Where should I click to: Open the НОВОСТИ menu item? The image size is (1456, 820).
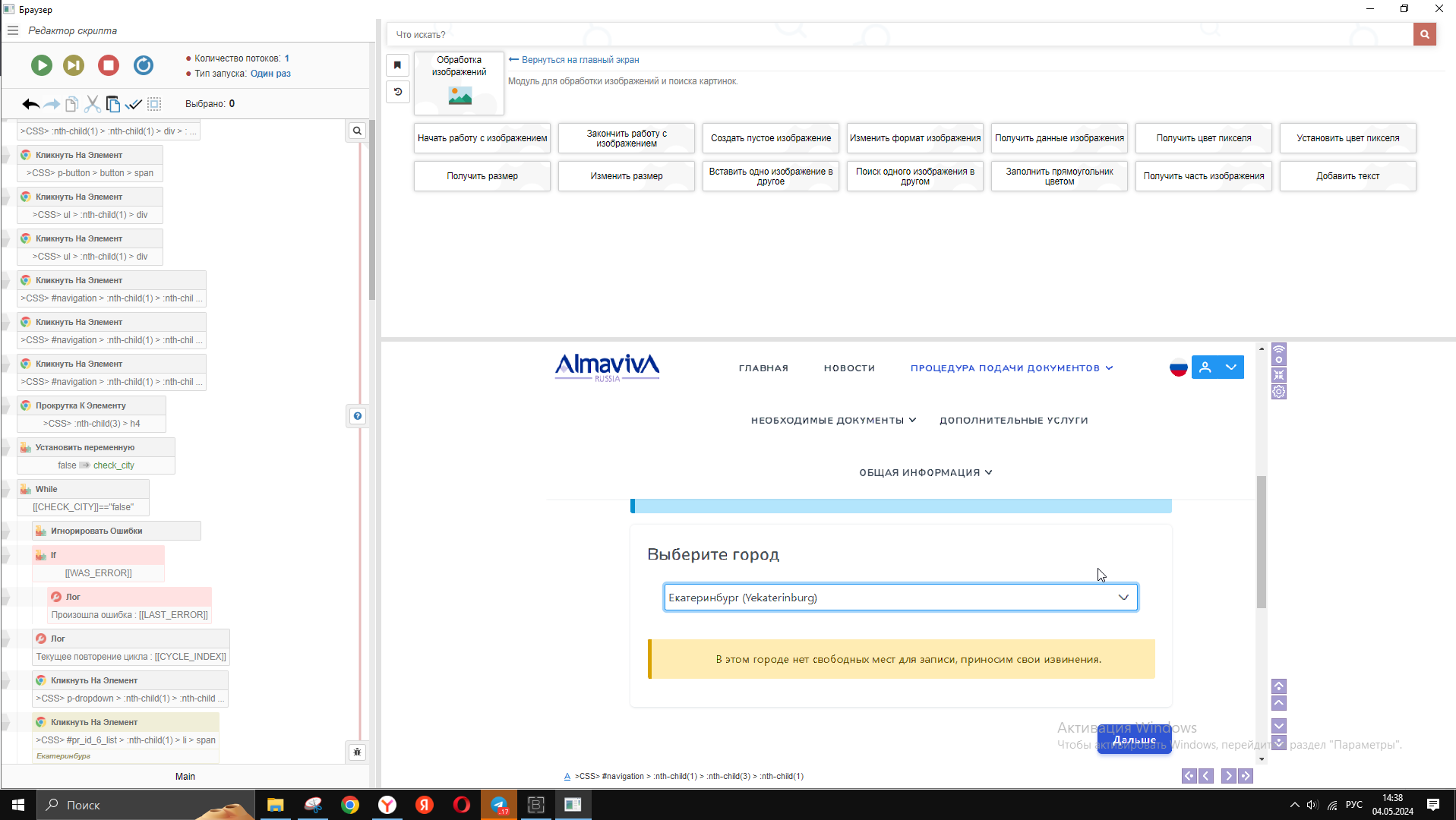click(x=849, y=368)
